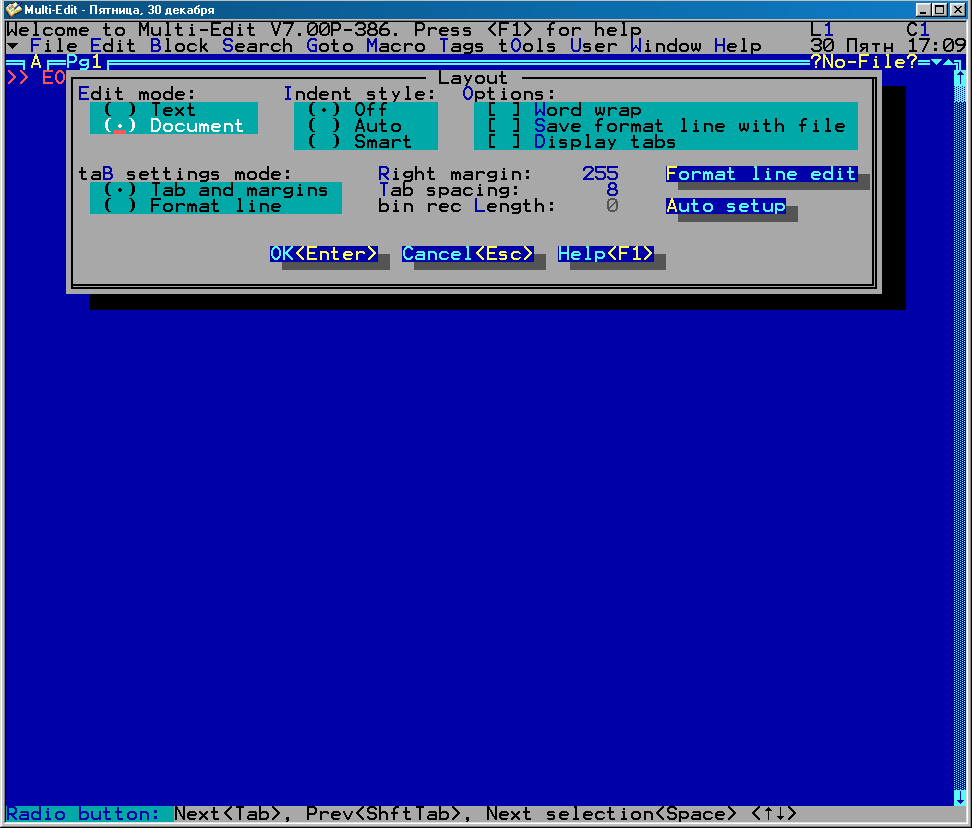Click the 17:09 clock display

(x=936, y=46)
